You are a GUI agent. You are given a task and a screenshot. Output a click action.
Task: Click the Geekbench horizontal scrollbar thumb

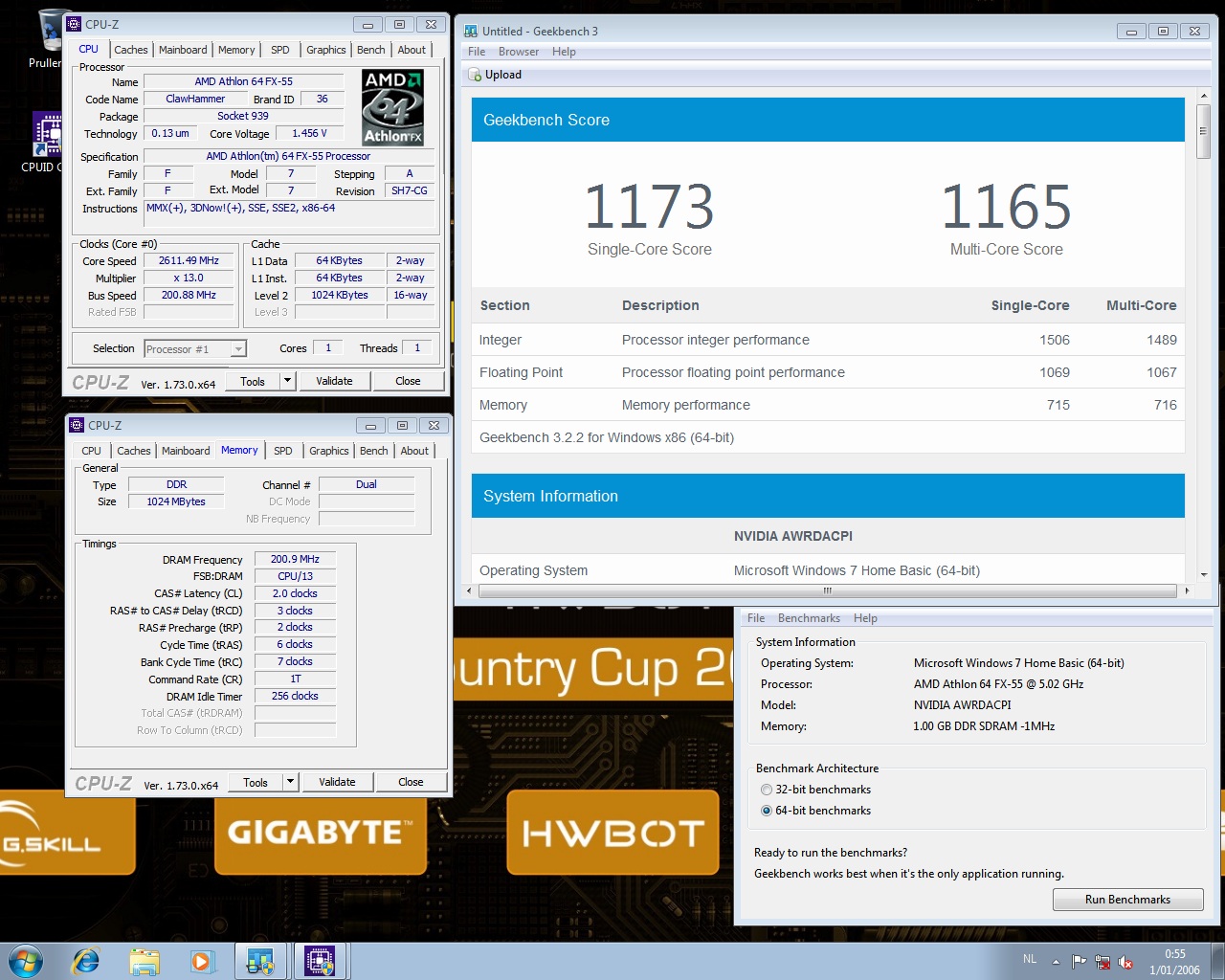(x=827, y=590)
